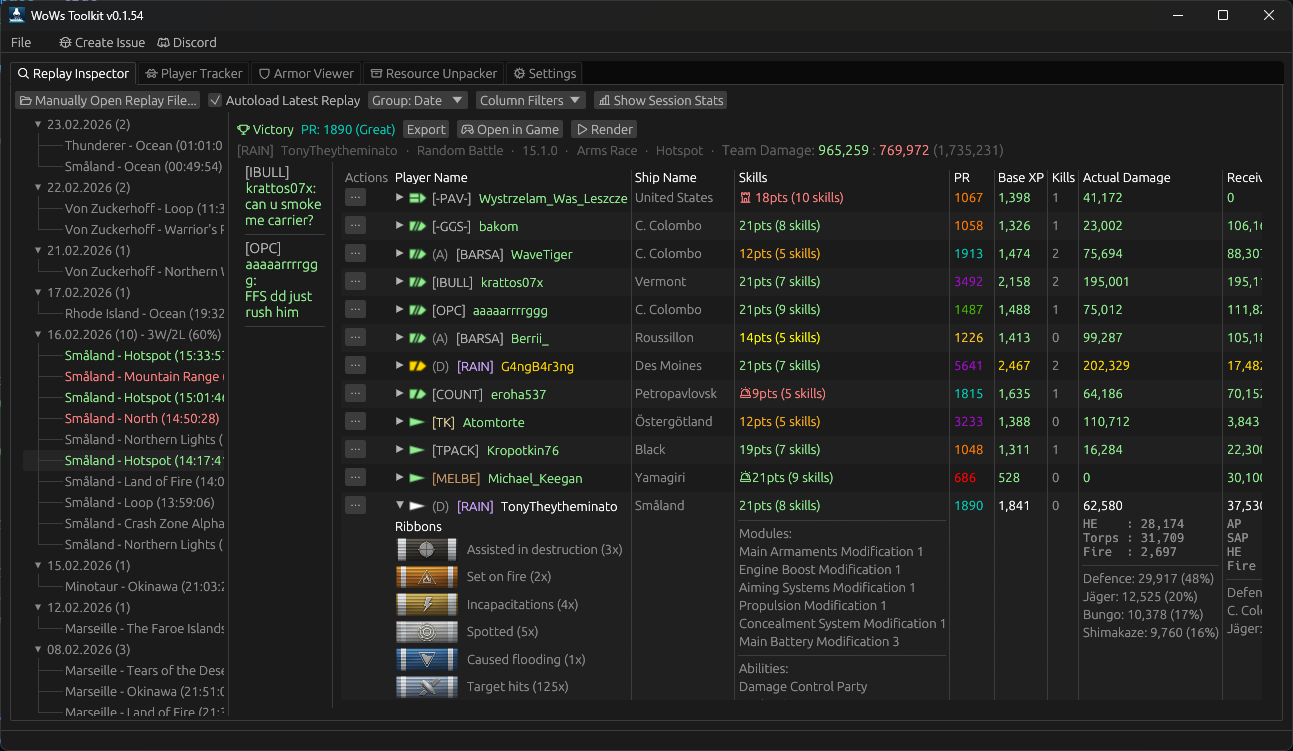
Task: Open the Group: Date dropdown
Action: tap(417, 100)
